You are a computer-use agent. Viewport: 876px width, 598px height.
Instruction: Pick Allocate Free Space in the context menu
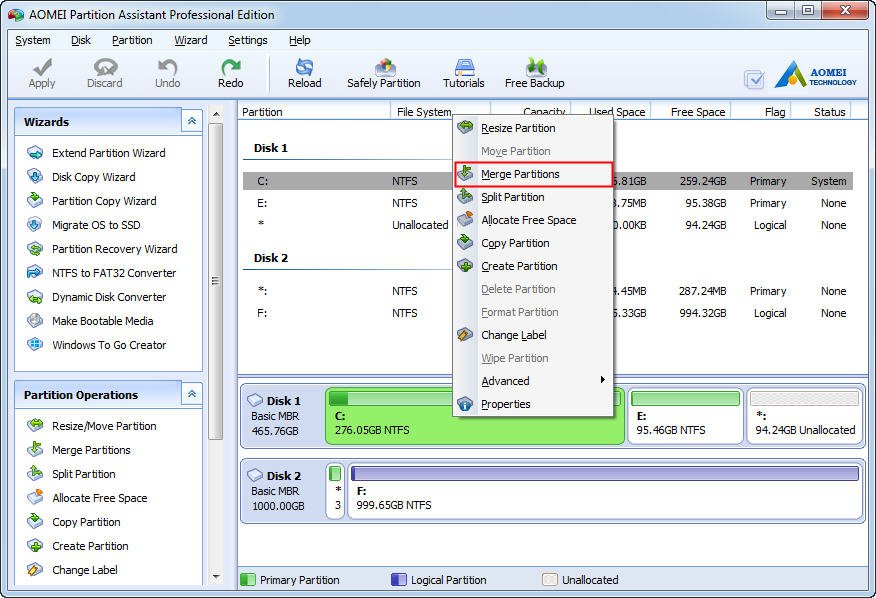click(533, 220)
